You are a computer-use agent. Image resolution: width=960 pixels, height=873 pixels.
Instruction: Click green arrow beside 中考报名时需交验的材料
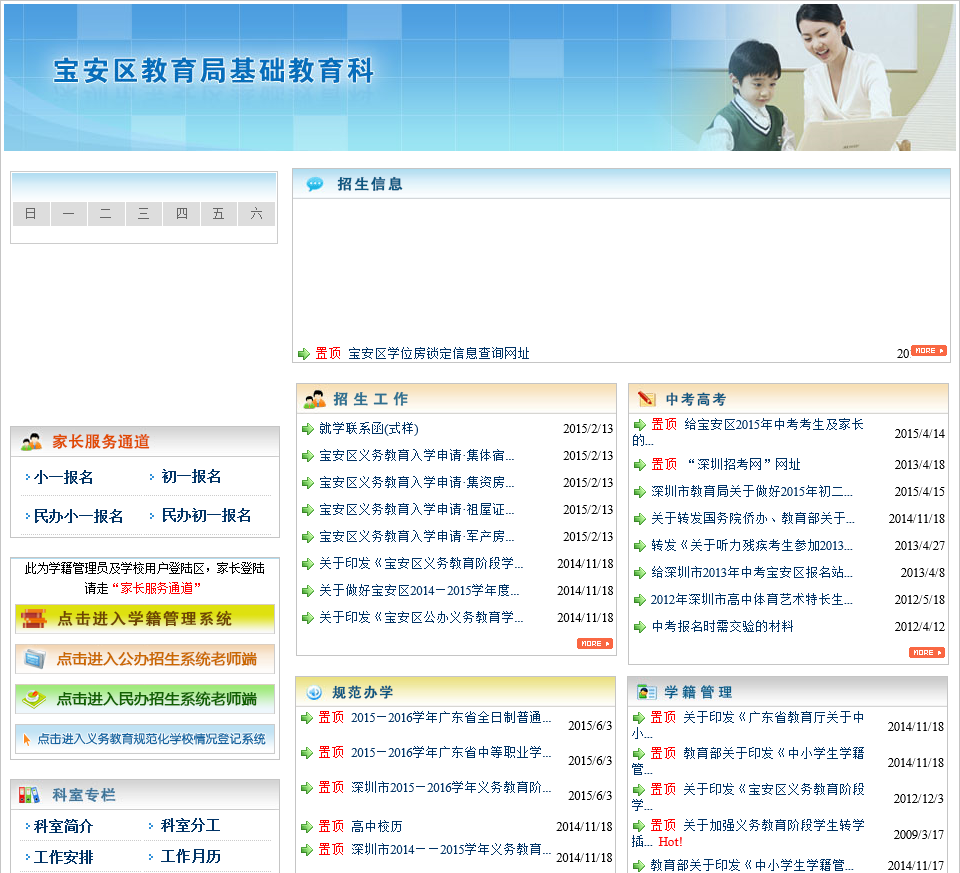640,627
